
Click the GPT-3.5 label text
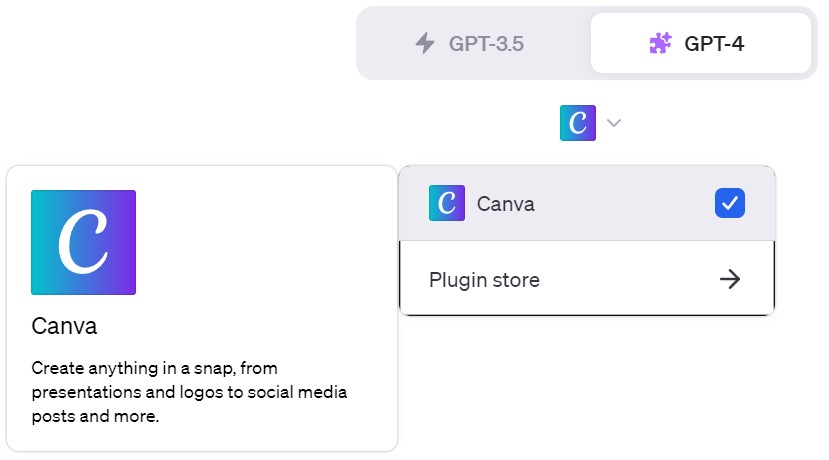tap(486, 44)
